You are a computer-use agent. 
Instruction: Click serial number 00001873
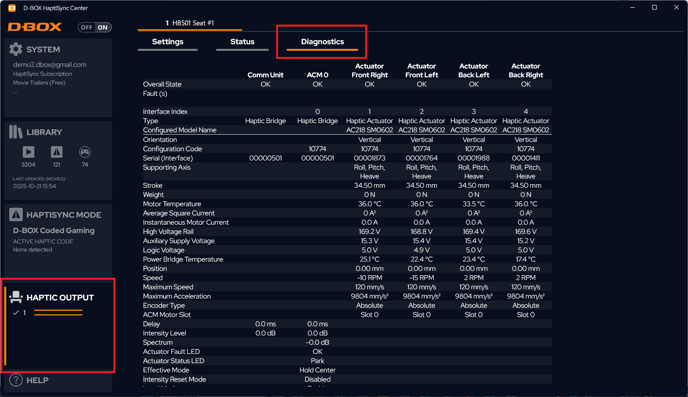(x=369, y=158)
